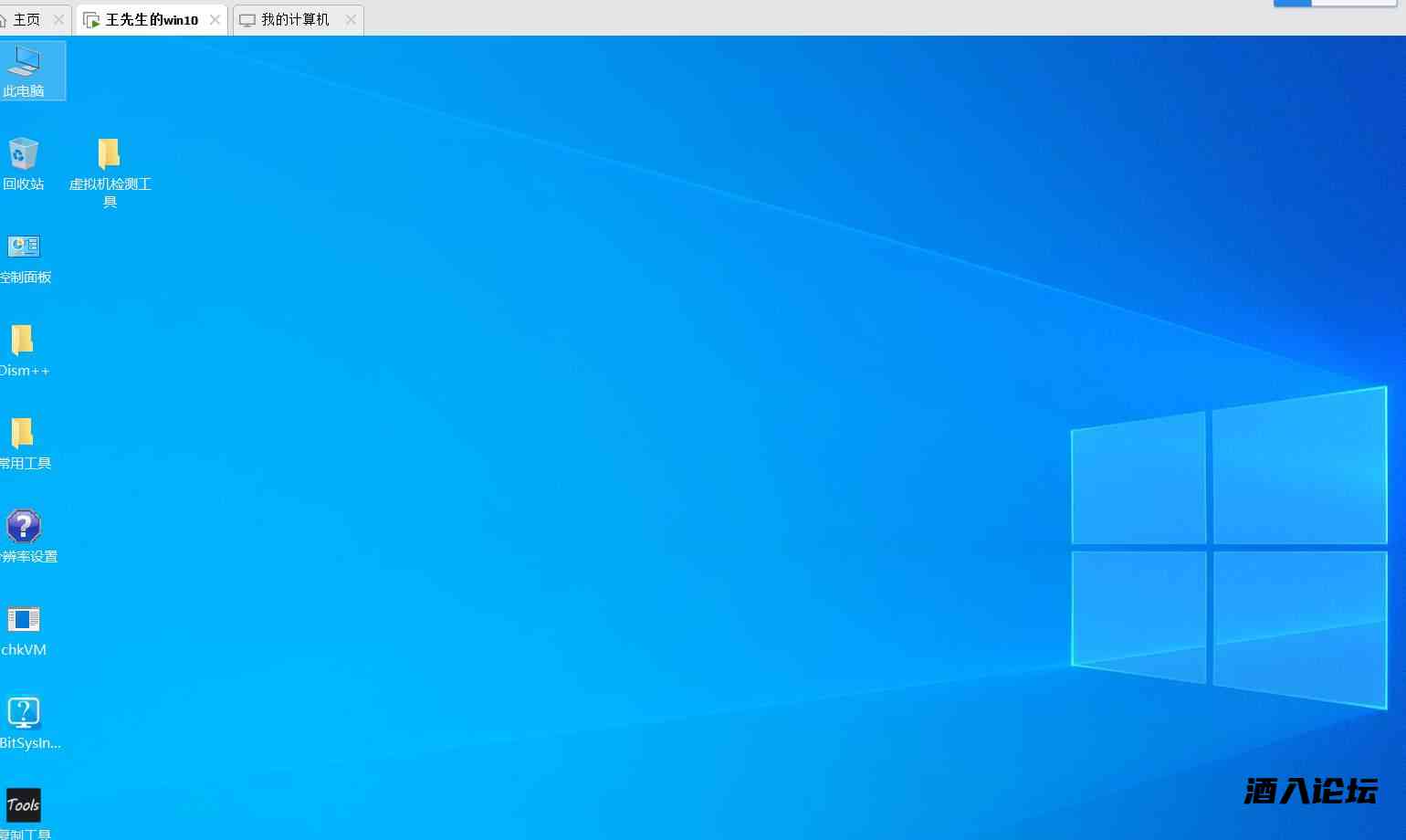Viewport: 1406px width, 840px height.
Task: Close the 我的计算机 tab
Action: [x=351, y=19]
